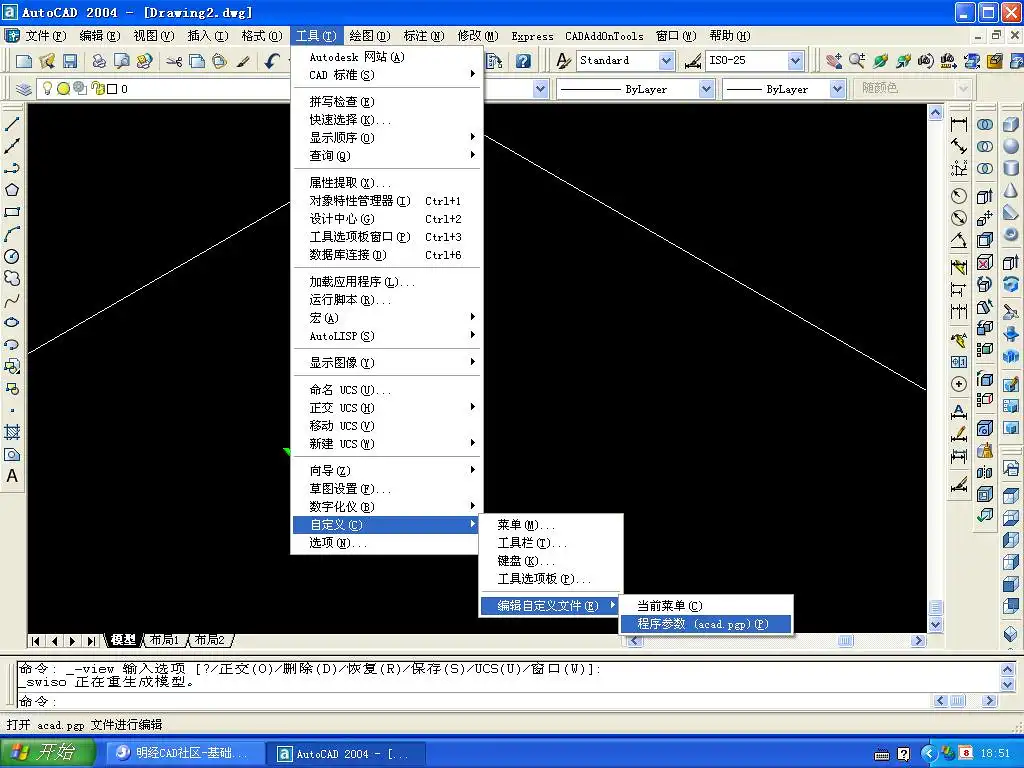
Task: Click the Angular Dimension icon
Action: [x=959, y=240]
